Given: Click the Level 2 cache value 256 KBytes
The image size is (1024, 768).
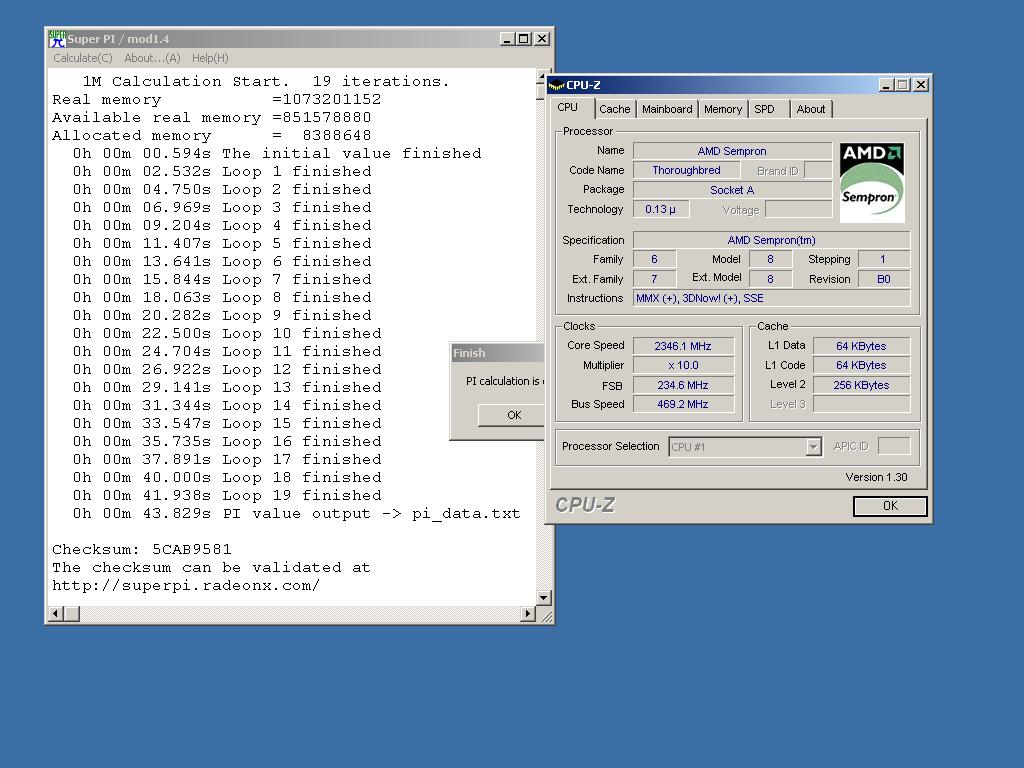Looking at the screenshot, I should 861,385.
